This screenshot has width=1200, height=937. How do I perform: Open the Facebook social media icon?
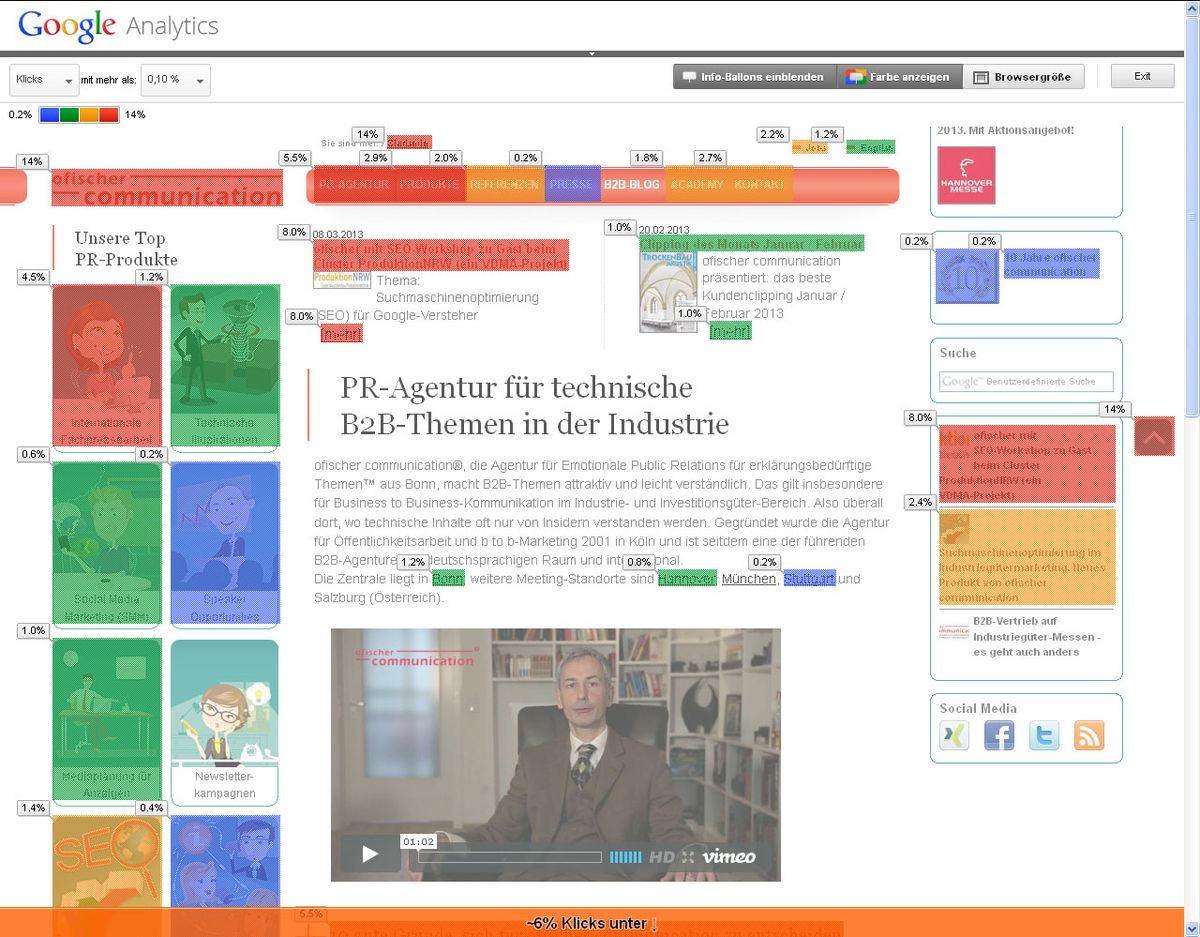tap(999, 736)
